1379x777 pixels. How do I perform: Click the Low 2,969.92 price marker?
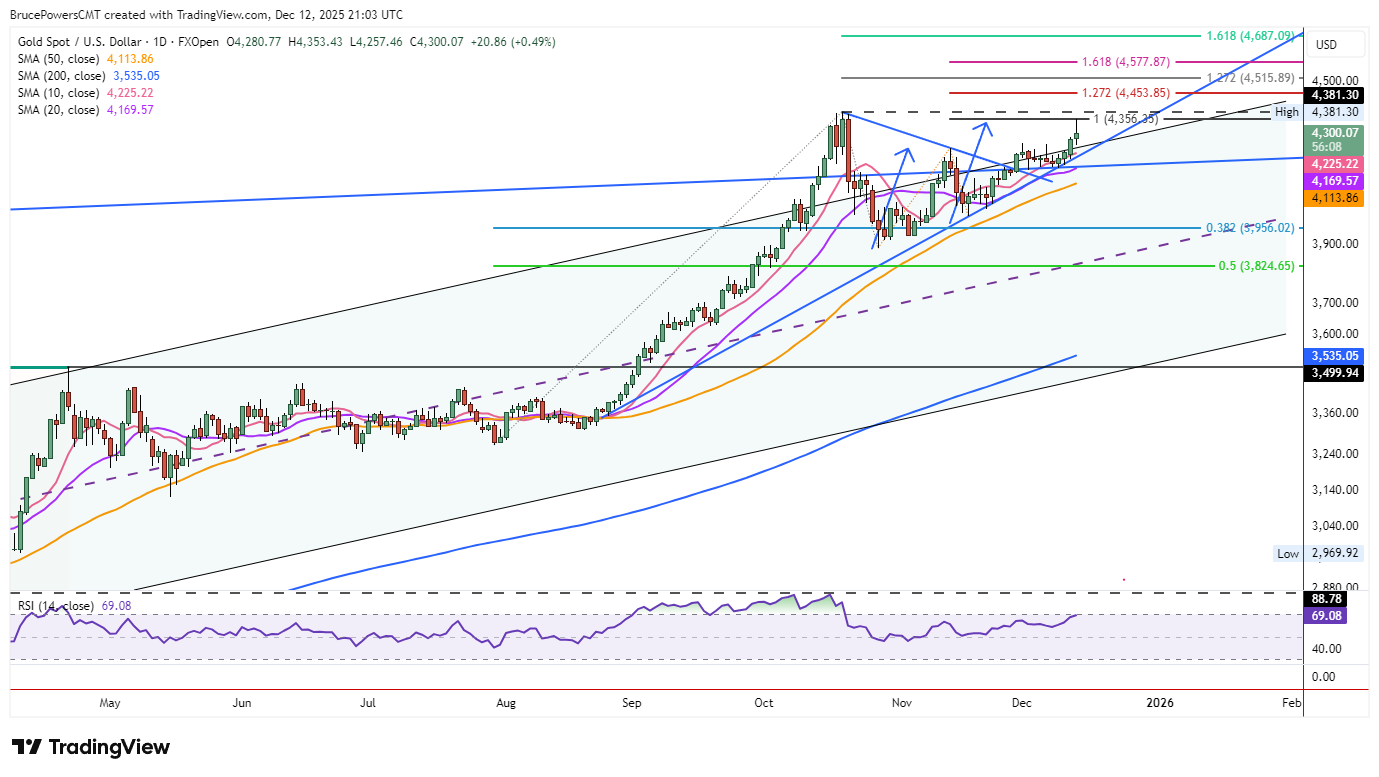tap(1320, 553)
